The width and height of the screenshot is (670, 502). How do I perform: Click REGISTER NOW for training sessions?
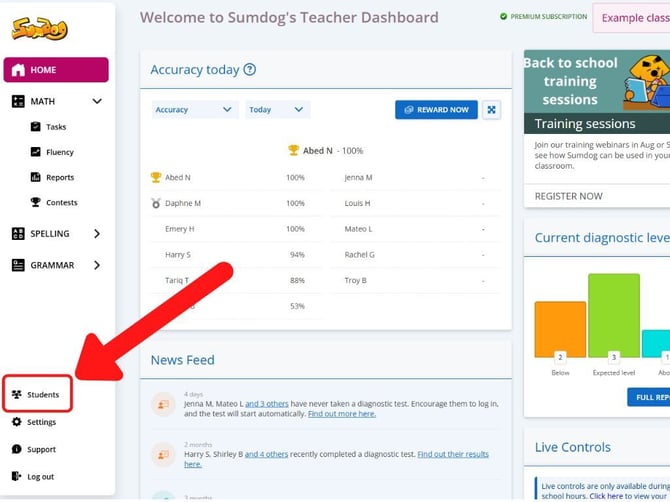(569, 196)
